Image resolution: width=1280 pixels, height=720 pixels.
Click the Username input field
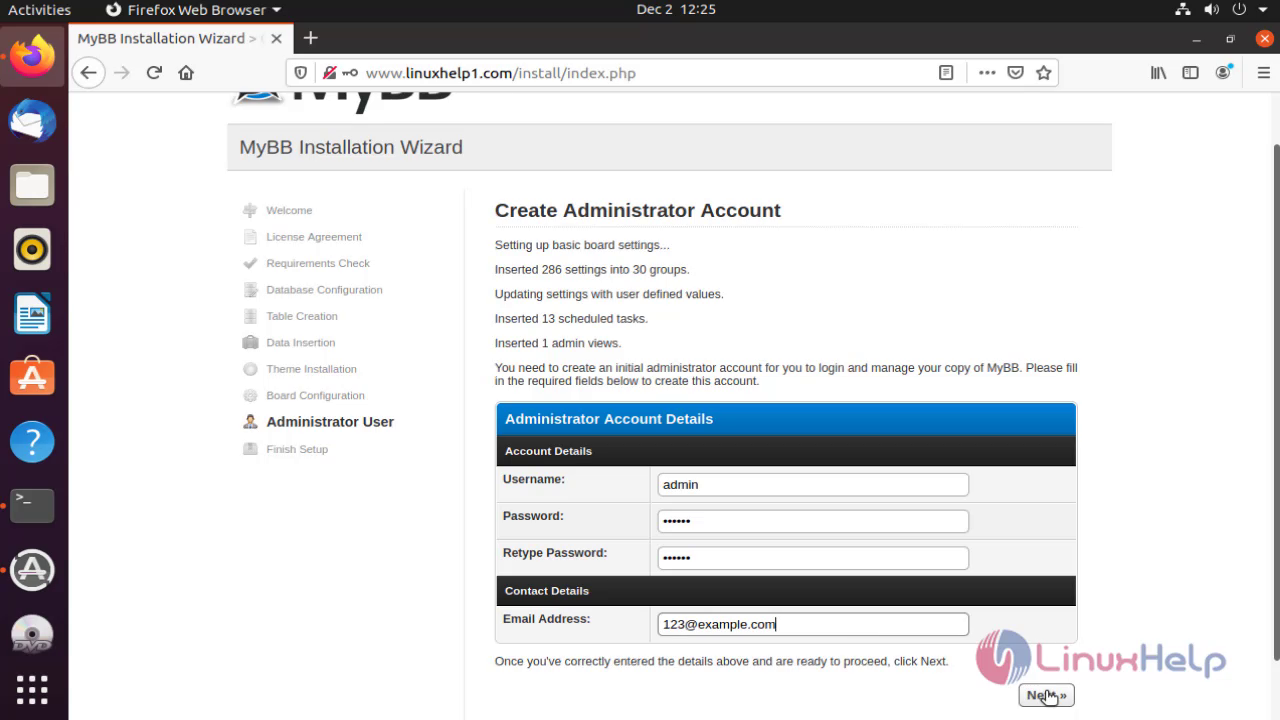click(813, 485)
